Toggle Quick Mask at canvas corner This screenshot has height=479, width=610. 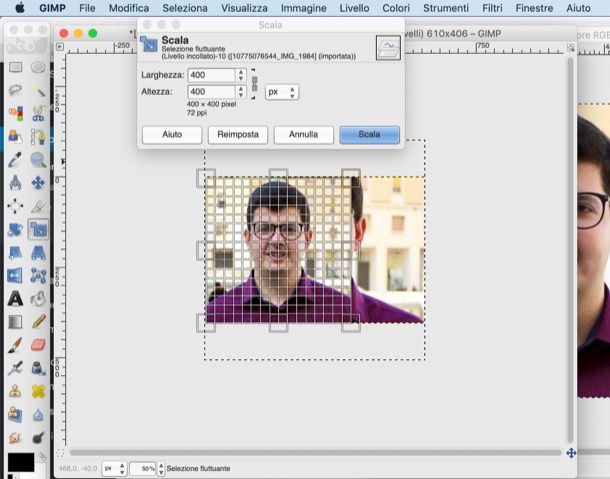tap(59, 453)
